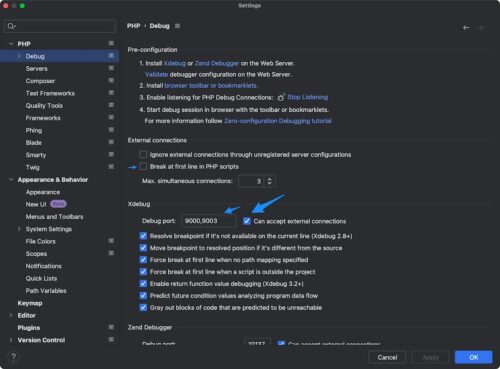500x369 pixels.
Task: Open the New UI settings page
Action: pos(36,204)
